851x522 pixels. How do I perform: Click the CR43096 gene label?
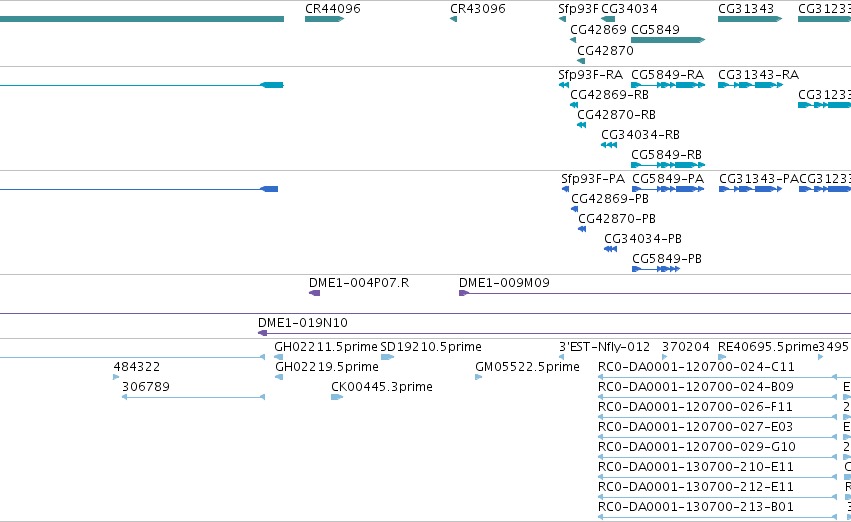(x=478, y=9)
